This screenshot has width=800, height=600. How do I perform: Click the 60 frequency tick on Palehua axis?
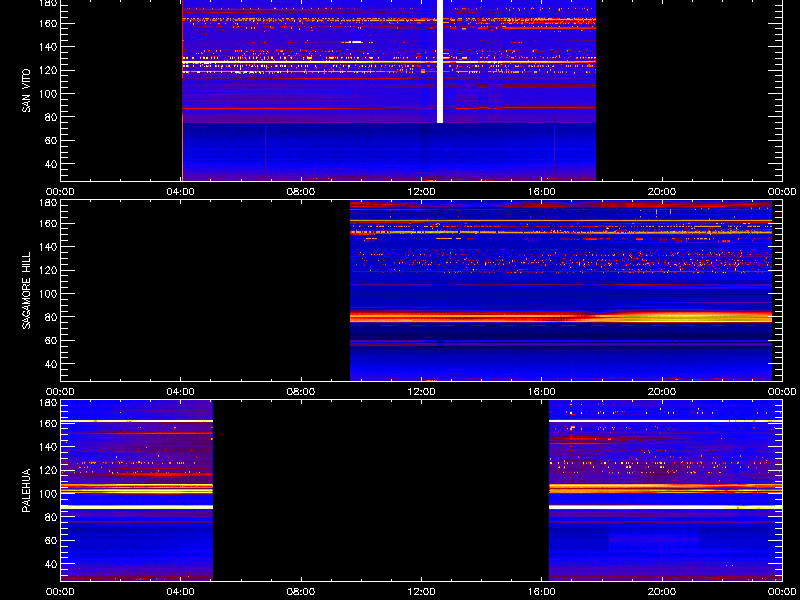point(52,541)
